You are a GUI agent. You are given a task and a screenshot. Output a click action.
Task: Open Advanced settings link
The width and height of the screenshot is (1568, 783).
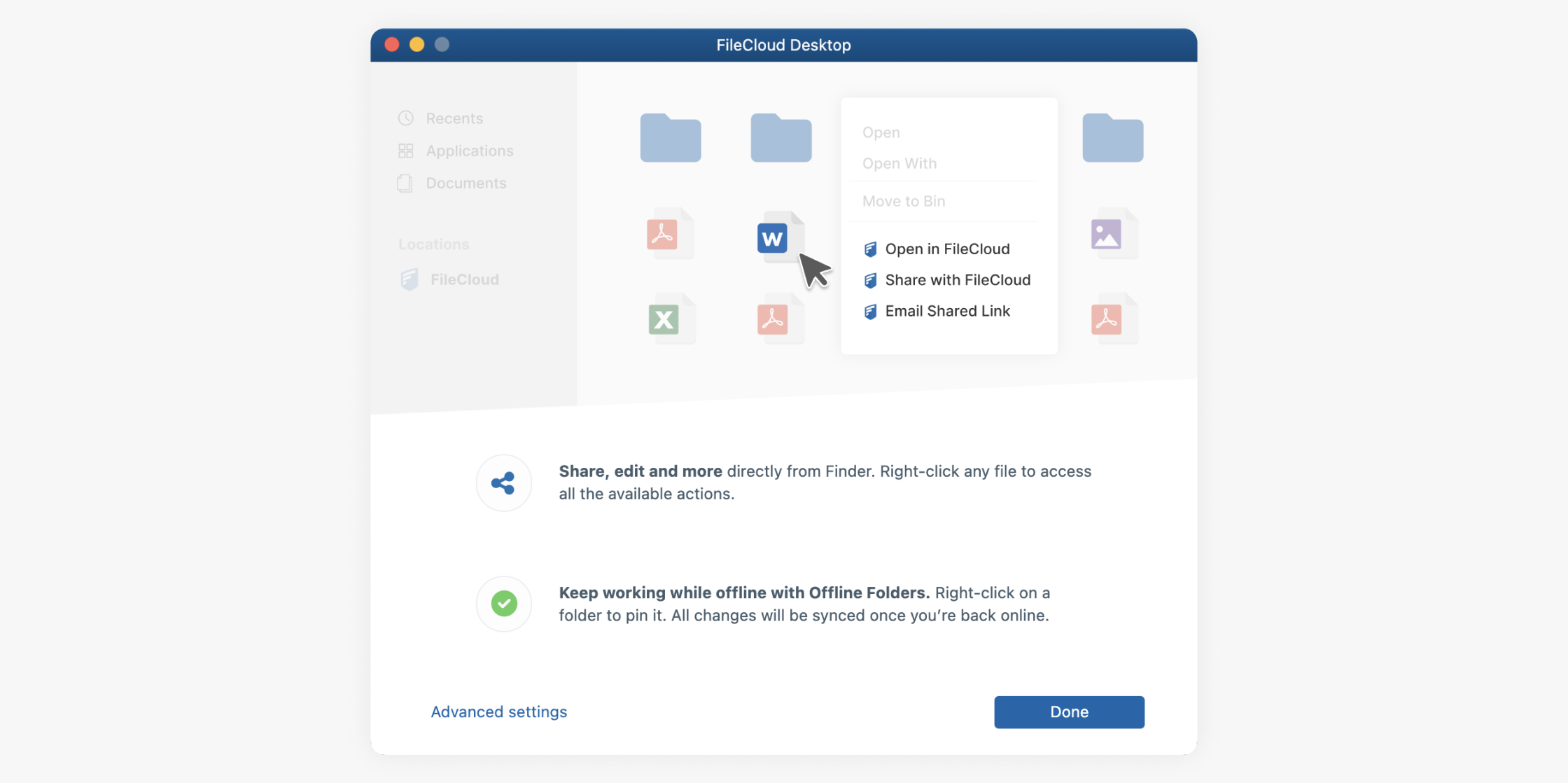(498, 712)
